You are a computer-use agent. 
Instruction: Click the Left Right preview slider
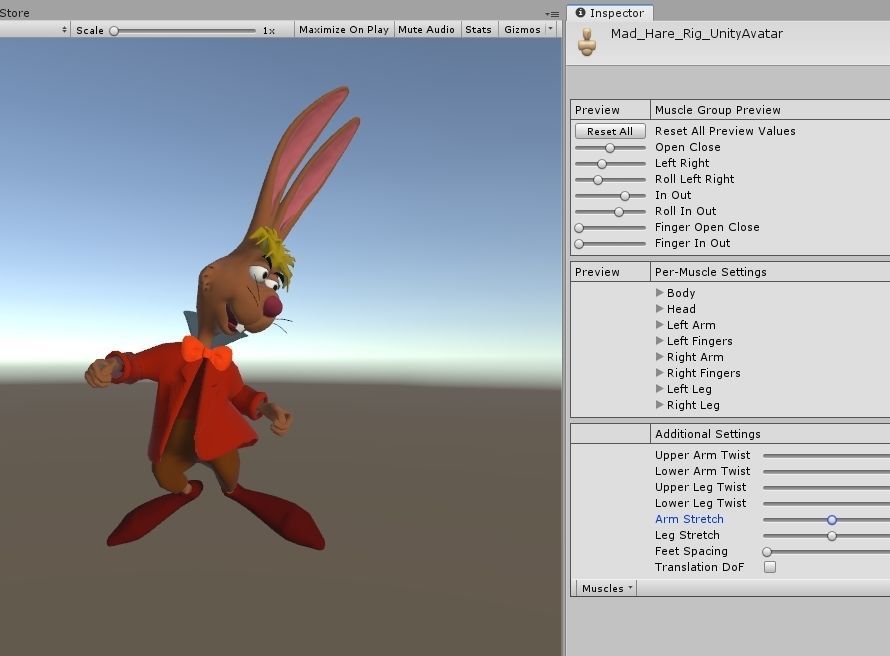610,163
